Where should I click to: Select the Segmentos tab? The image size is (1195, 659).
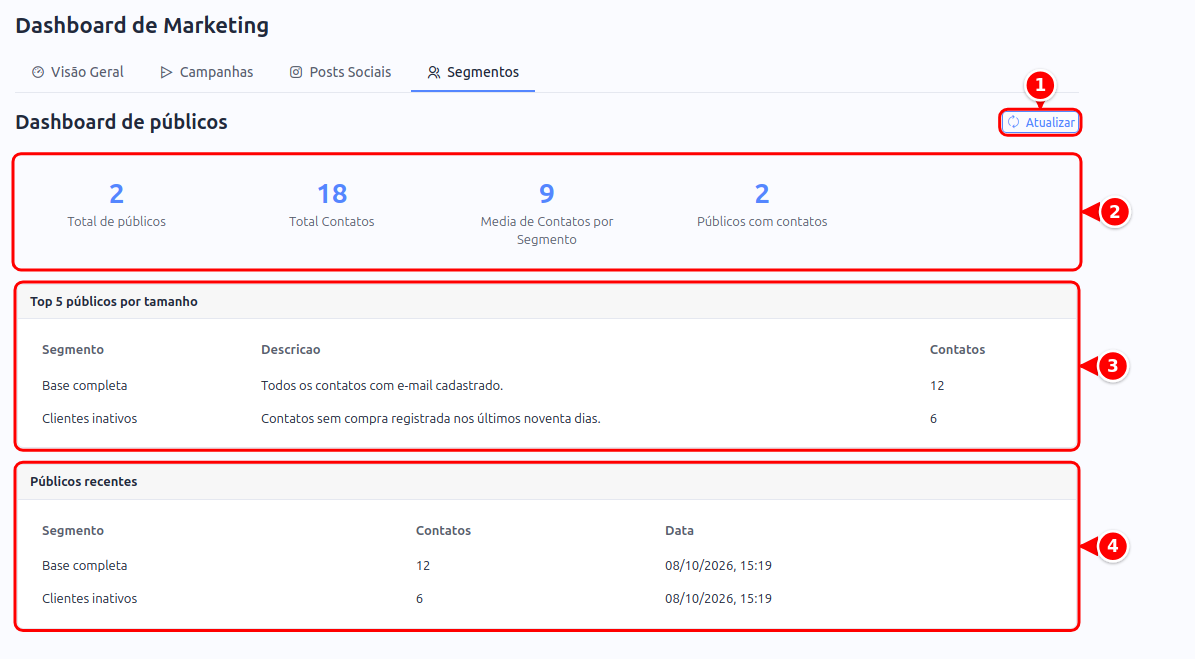[473, 72]
